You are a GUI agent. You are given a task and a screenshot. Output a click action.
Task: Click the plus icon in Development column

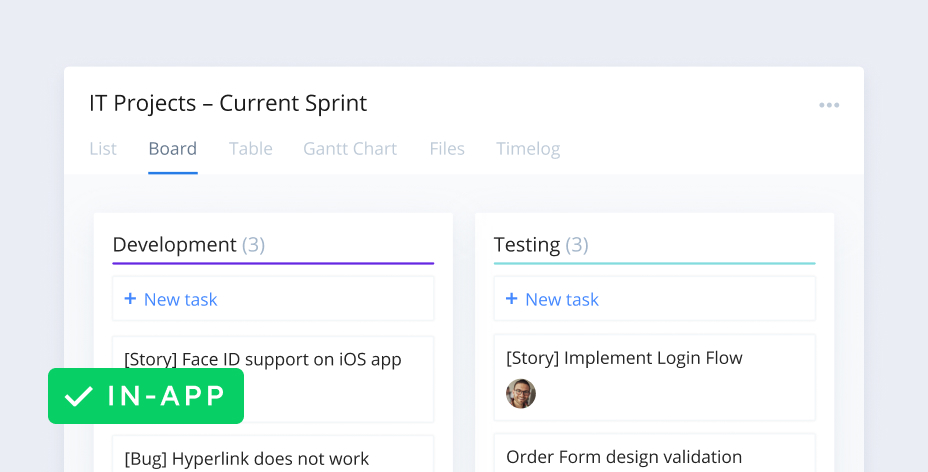click(130, 299)
